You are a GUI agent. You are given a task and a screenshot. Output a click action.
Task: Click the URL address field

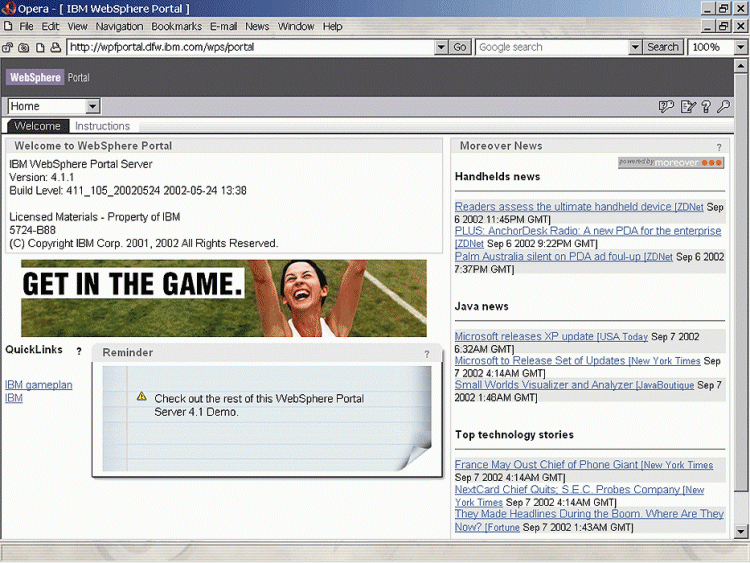click(251, 47)
